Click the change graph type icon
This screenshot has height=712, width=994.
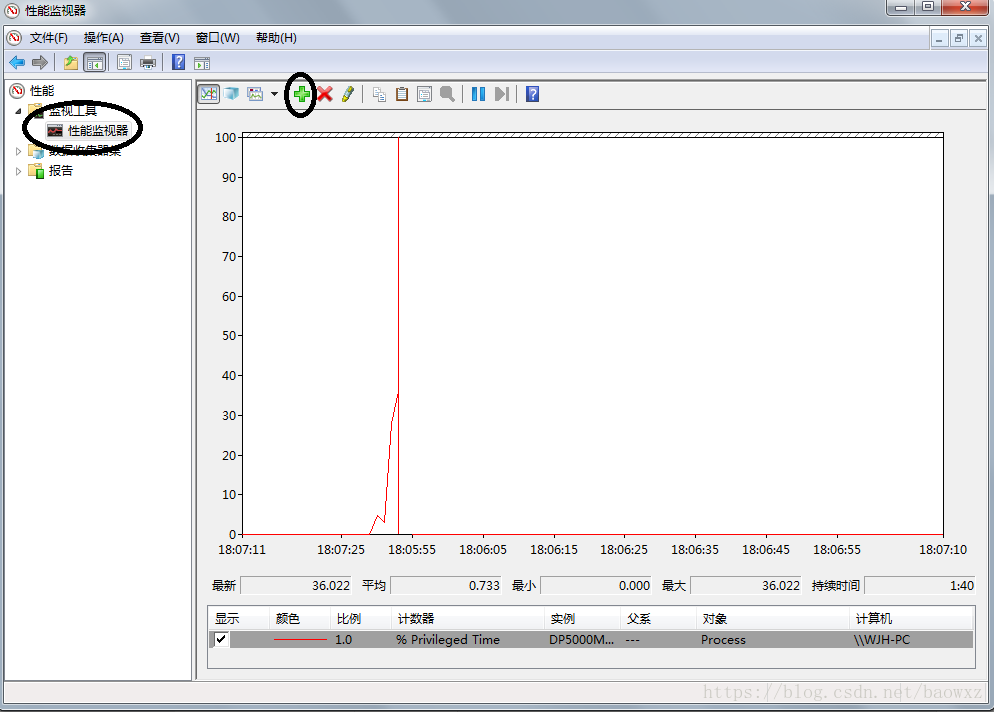[x=255, y=94]
